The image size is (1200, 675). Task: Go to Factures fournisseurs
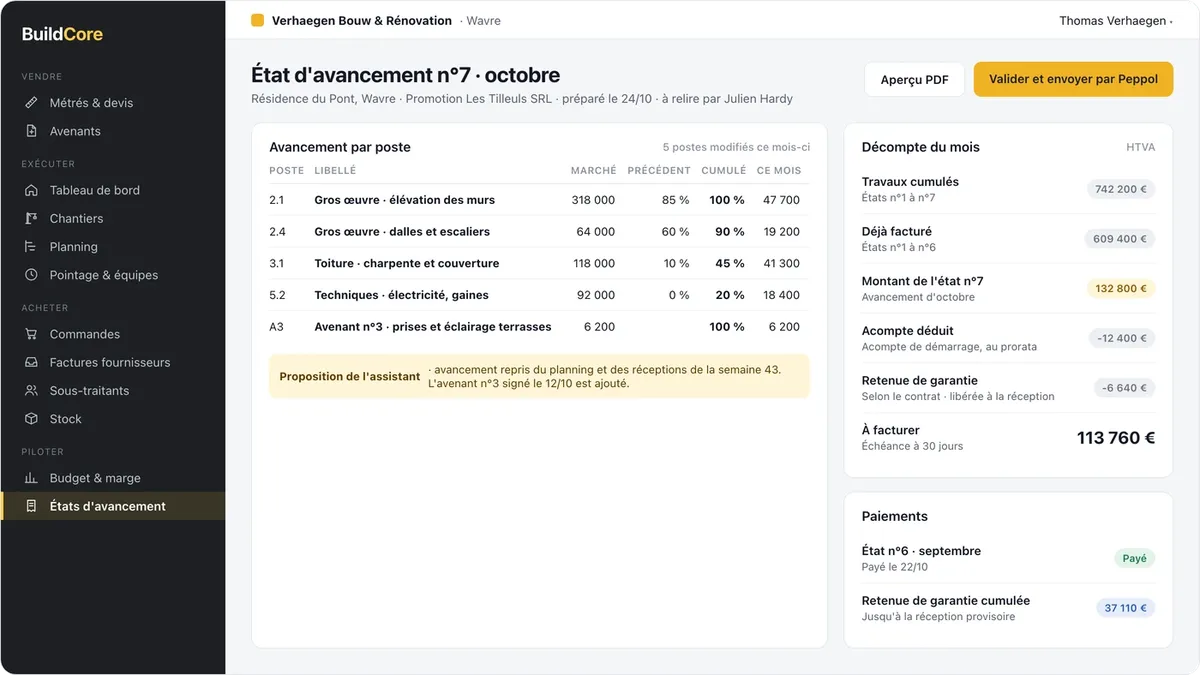112,362
